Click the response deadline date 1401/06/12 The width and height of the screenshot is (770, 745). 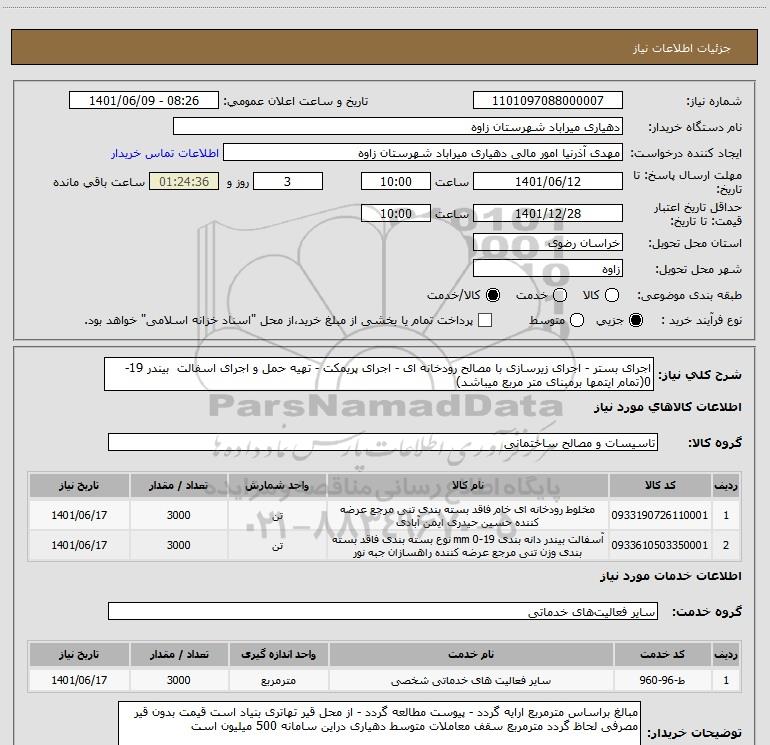click(x=548, y=181)
